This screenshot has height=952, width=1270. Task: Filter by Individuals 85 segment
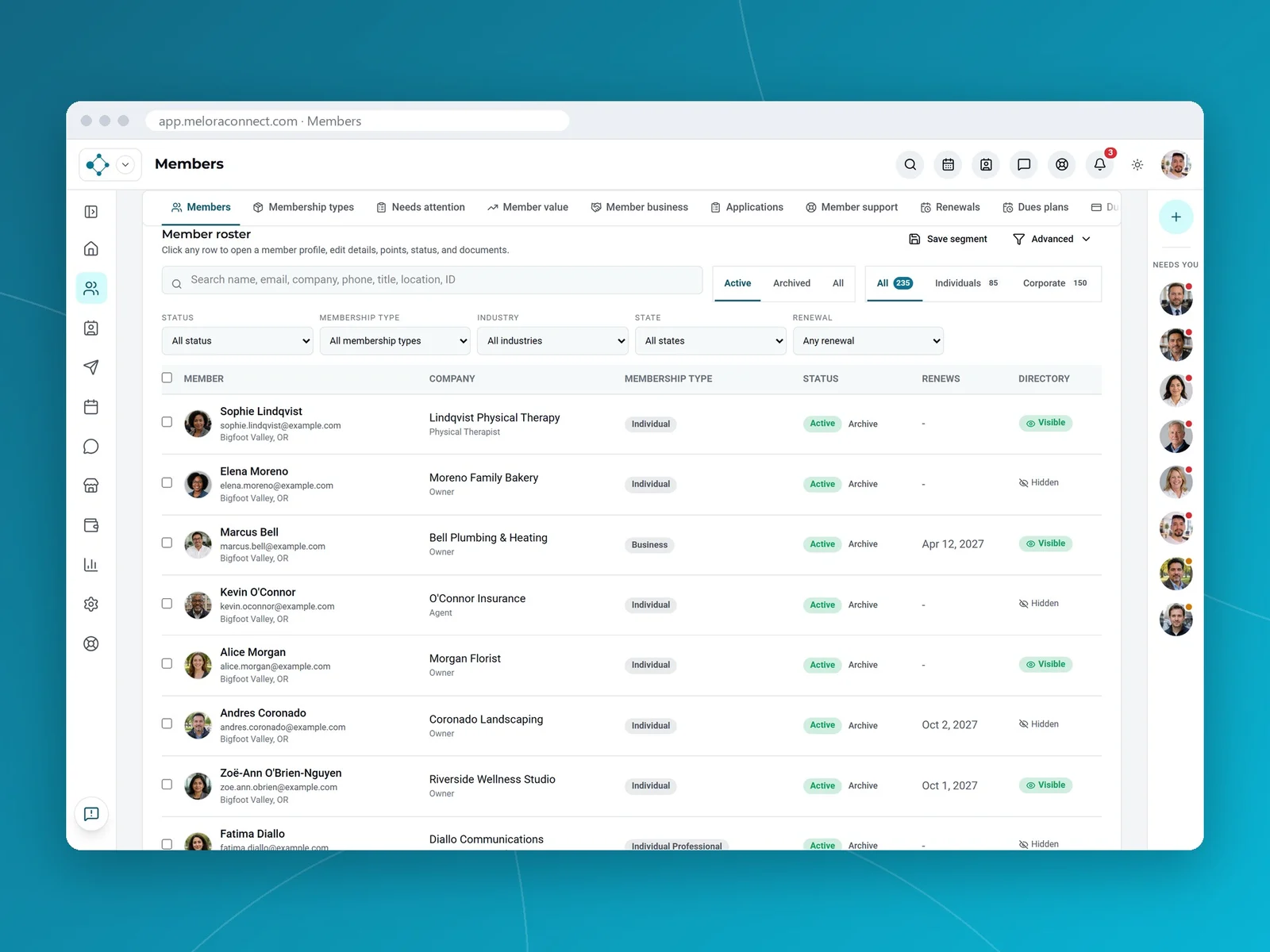click(x=966, y=283)
